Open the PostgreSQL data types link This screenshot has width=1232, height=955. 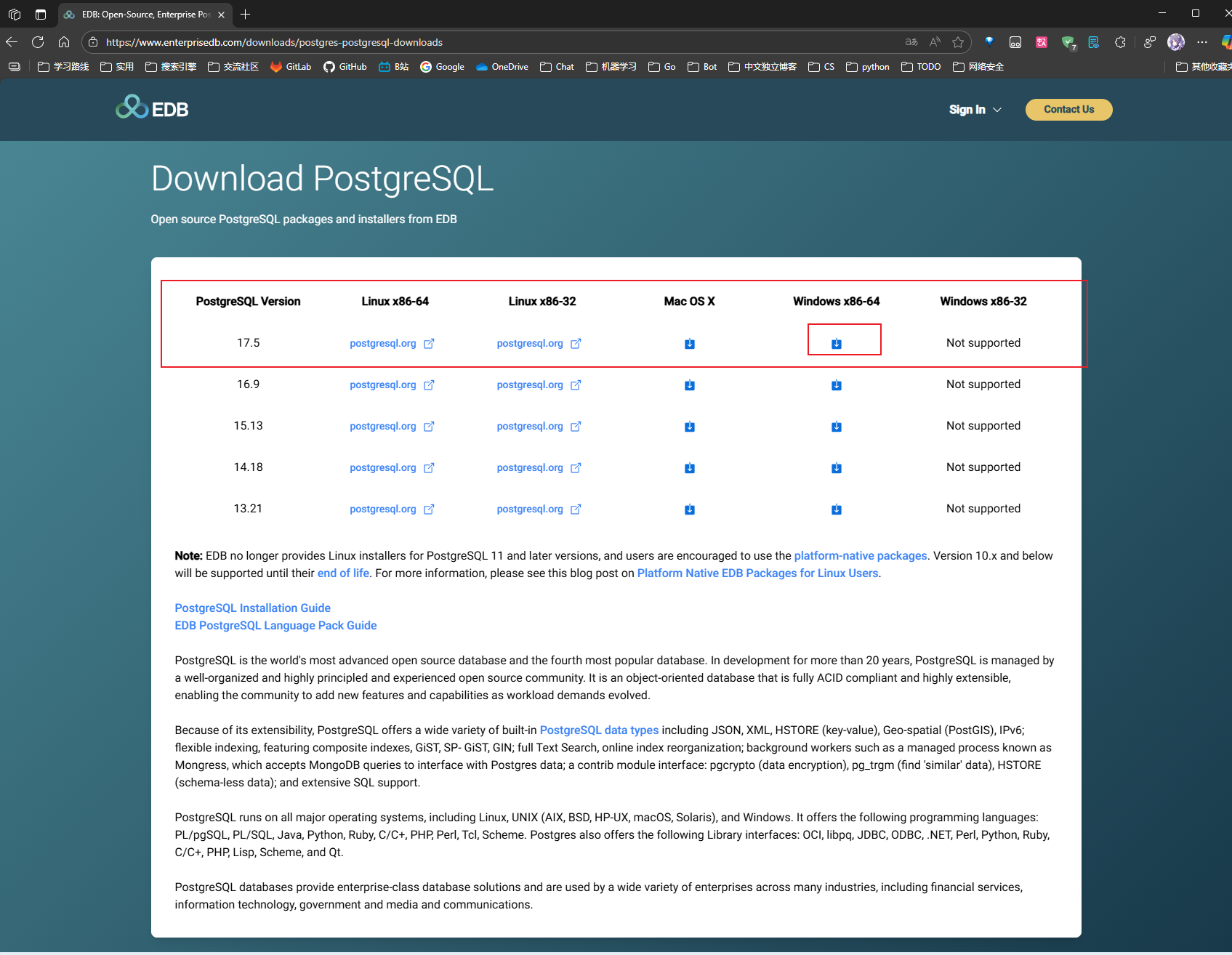tap(599, 730)
